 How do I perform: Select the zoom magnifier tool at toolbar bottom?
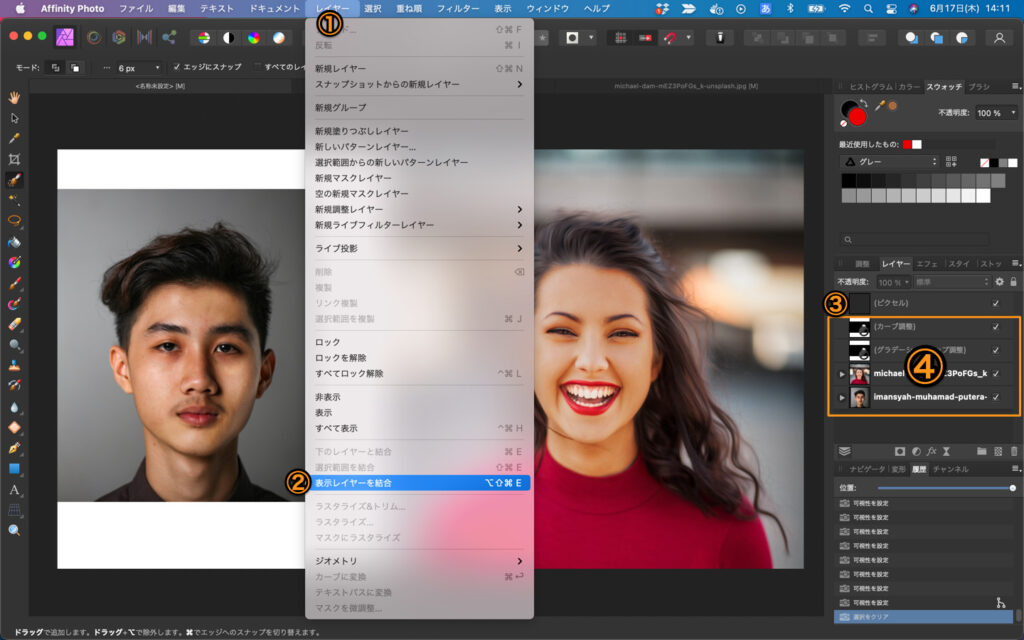point(15,530)
